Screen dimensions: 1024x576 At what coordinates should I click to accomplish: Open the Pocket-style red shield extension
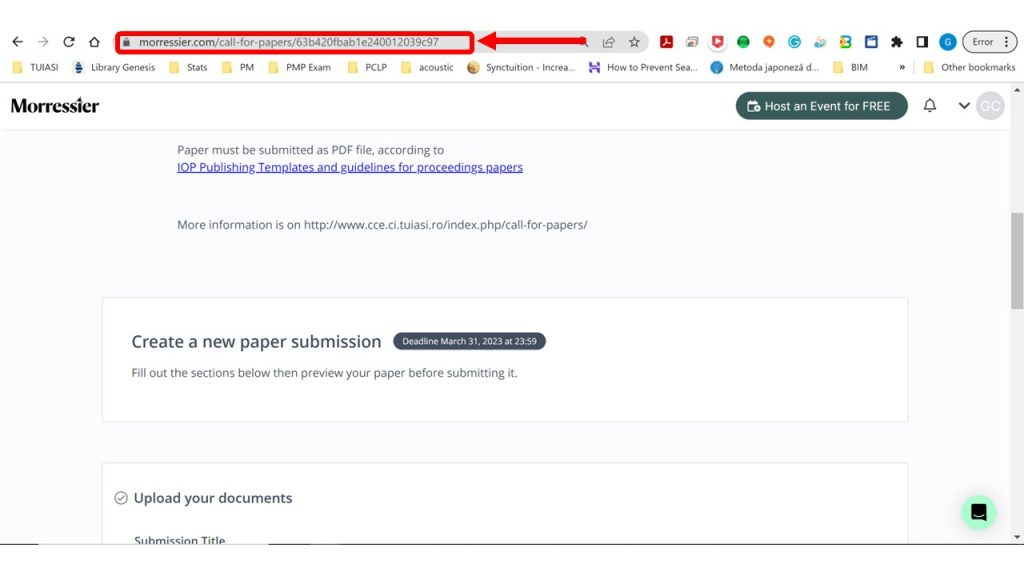717,42
